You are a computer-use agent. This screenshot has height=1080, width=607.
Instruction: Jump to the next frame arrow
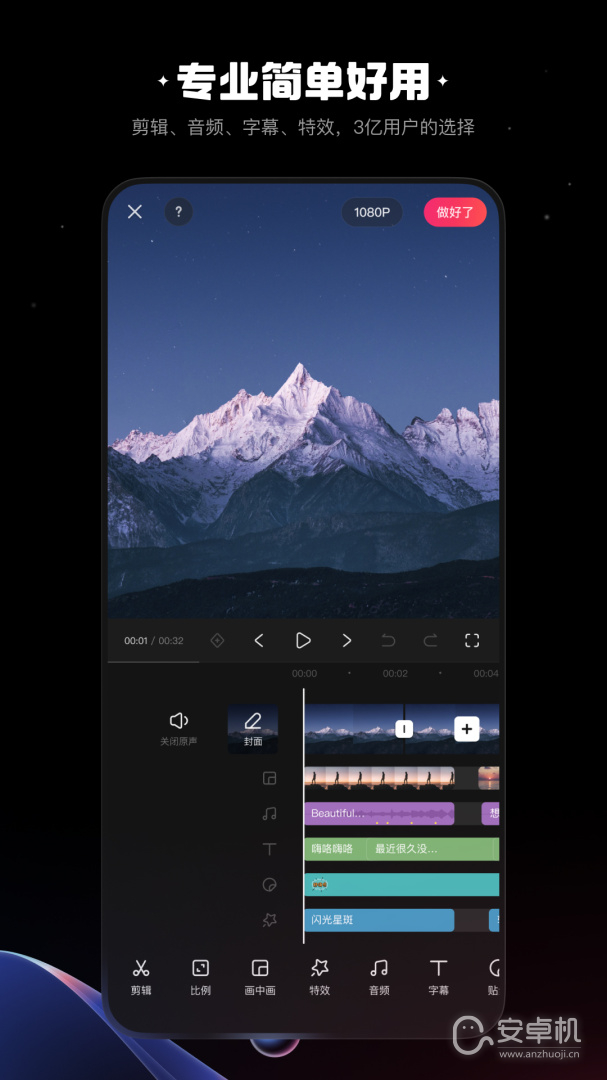(347, 641)
